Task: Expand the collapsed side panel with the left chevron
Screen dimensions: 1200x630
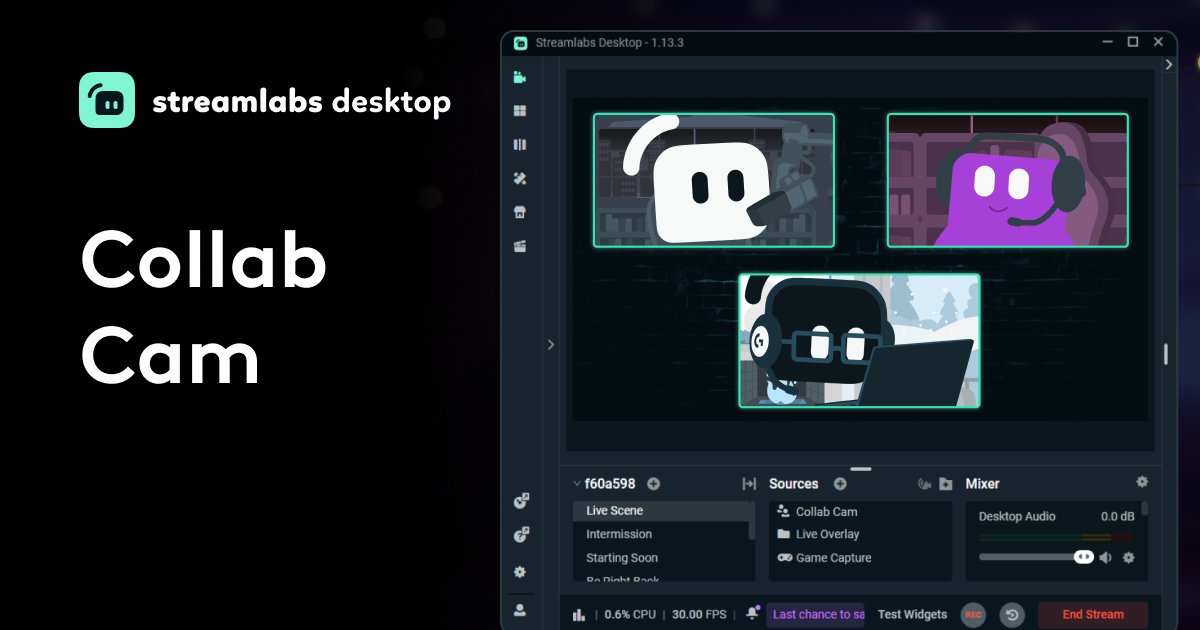Action: (x=550, y=344)
